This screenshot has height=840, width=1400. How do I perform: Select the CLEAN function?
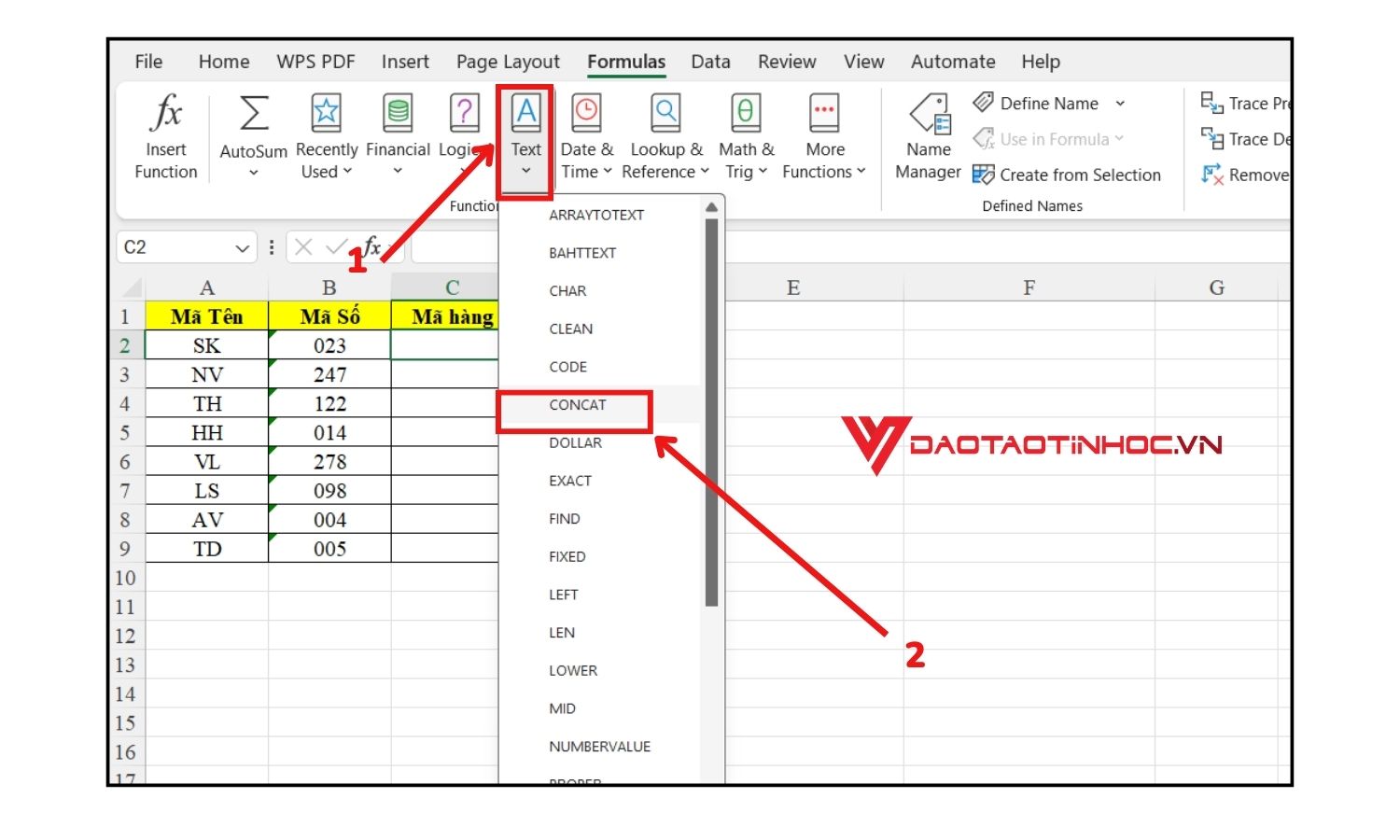(599, 329)
